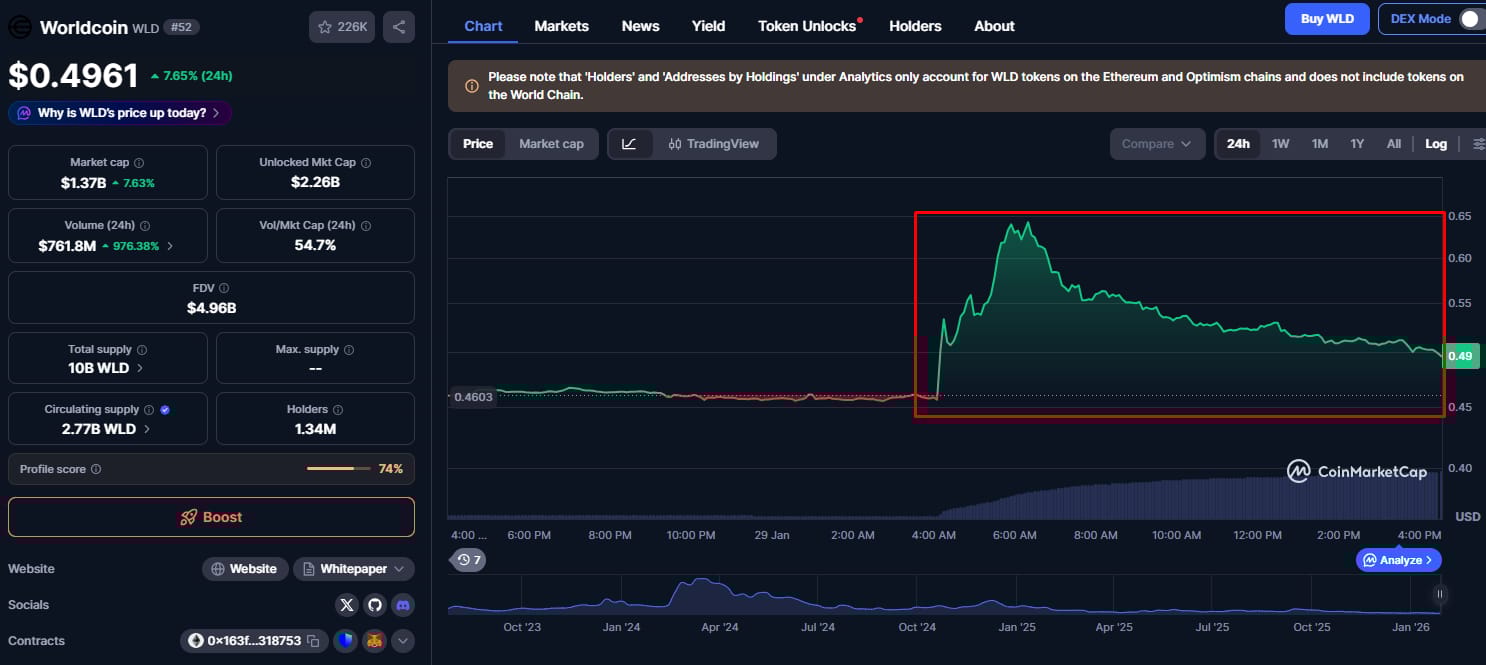The image size is (1486, 665).
Task: Open the Token Unlocks tab
Action: click(807, 26)
